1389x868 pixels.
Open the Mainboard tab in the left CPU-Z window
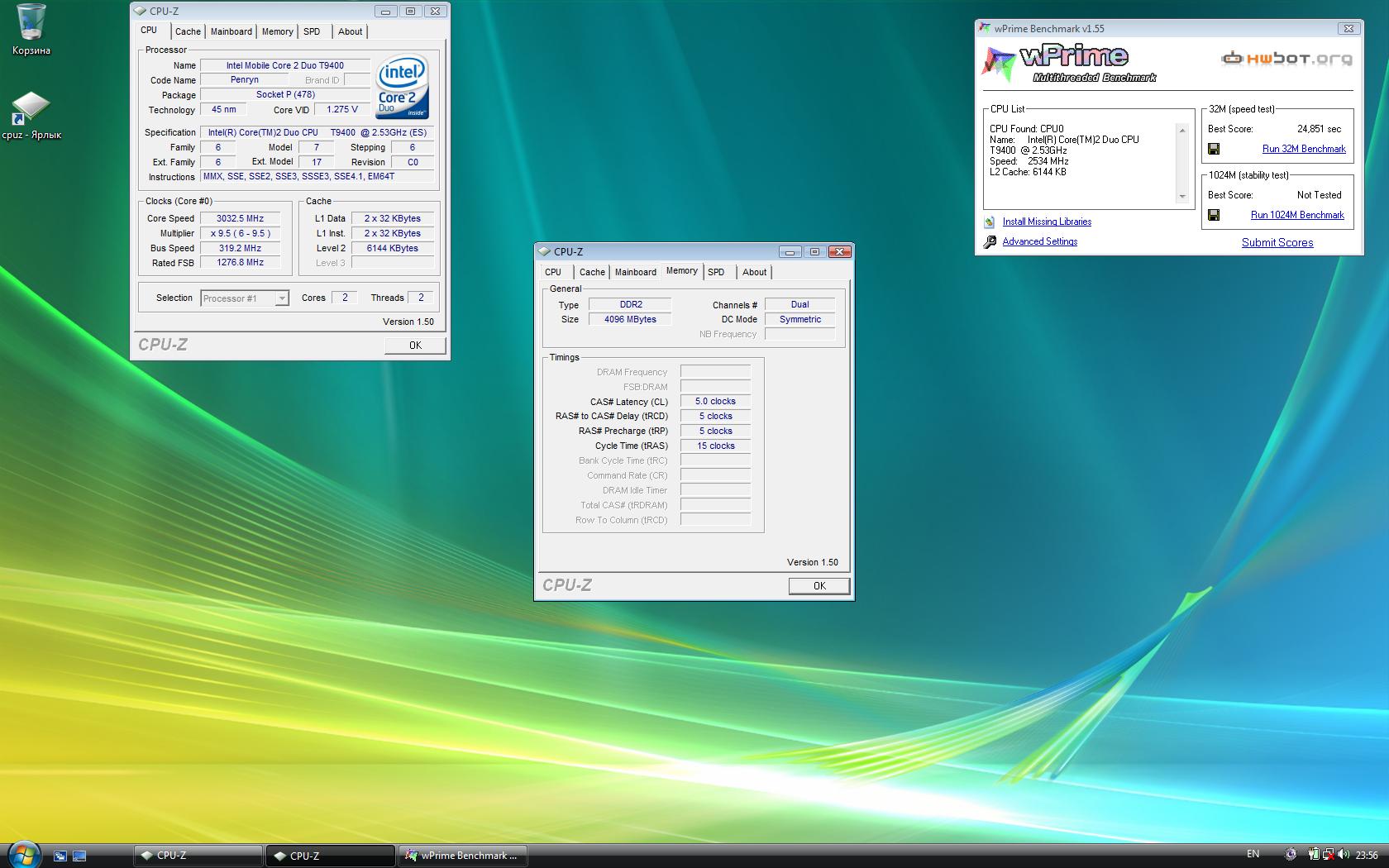[x=231, y=31]
